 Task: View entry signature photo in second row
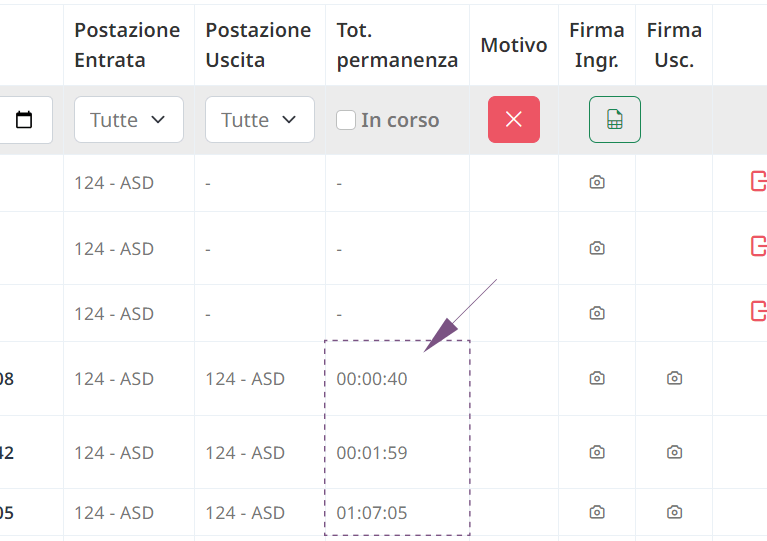pos(597,248)
